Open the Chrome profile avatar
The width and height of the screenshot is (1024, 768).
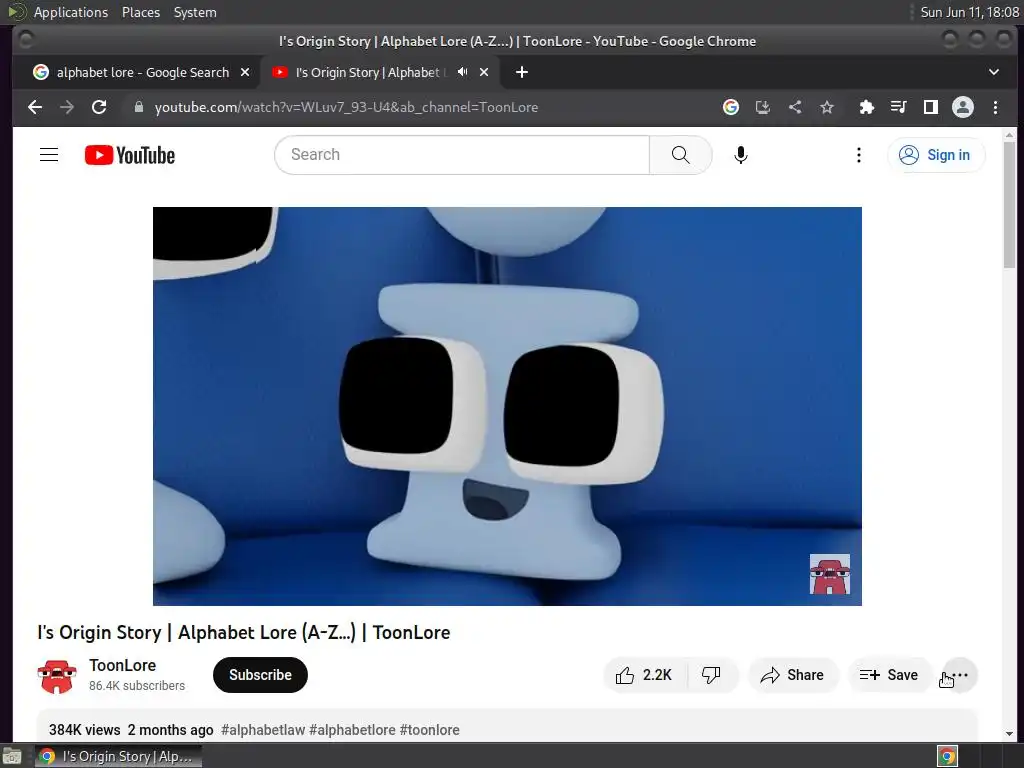tap(963, 107)
